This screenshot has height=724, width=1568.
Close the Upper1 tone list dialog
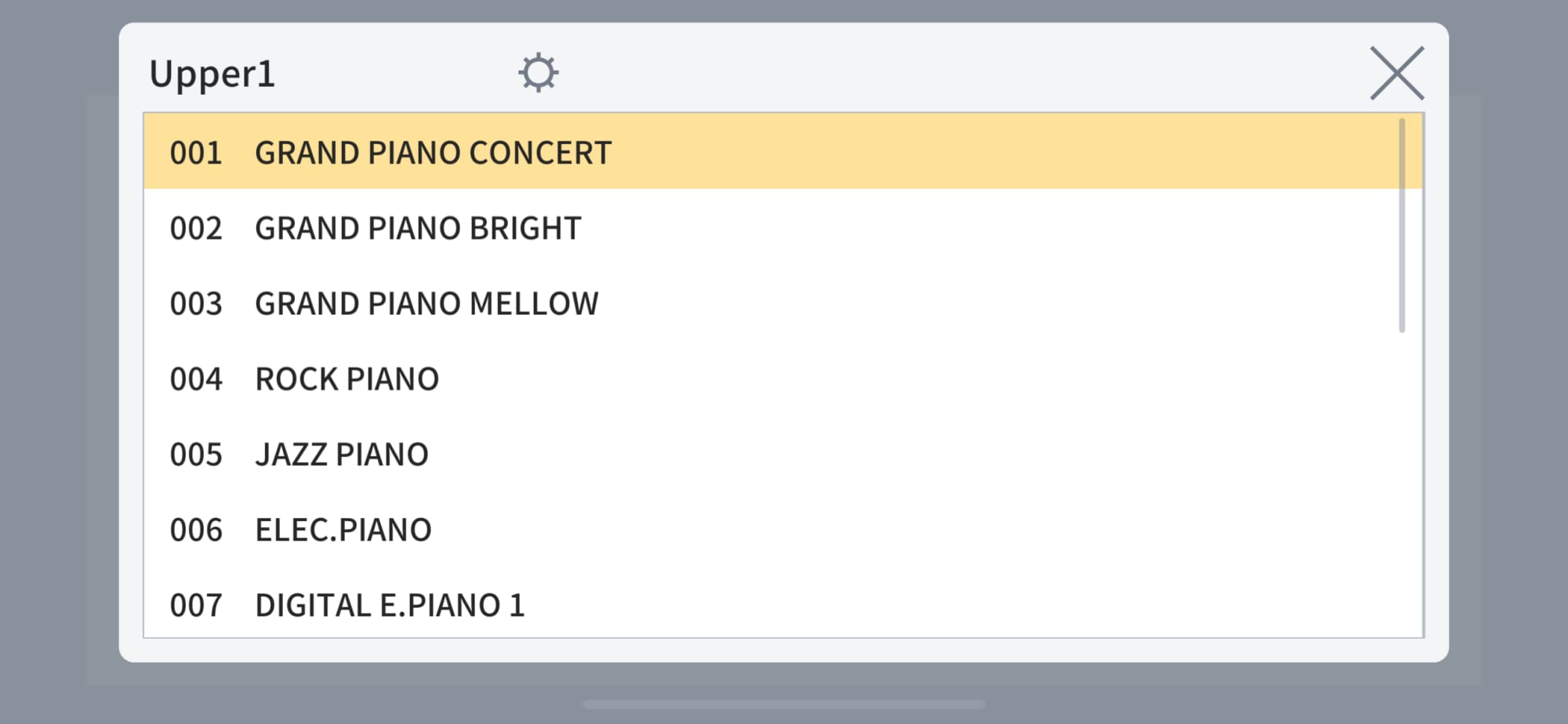pos(1396,73)
